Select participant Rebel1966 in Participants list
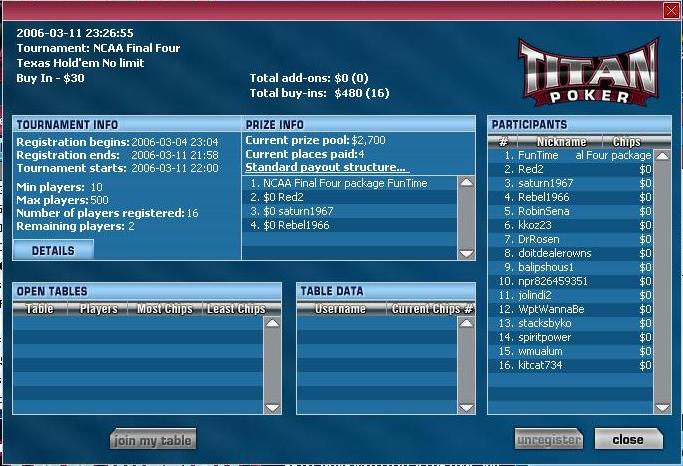The height and width of the screenshot is (466, 683). coord(571,197)
